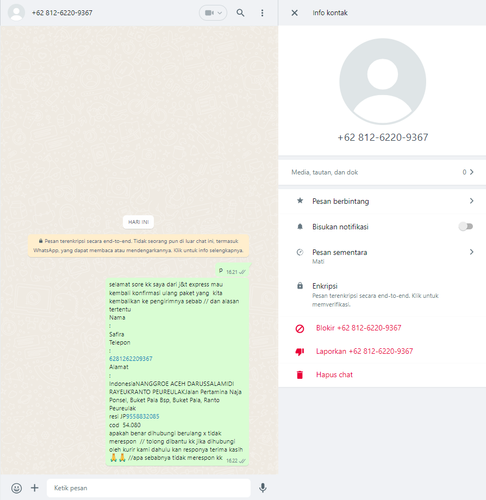This screenshot has height=500, width=486.
Task: Click Laporkan +62 812-6220-9367
Action: pyautogui.click(x=364, y=351)
